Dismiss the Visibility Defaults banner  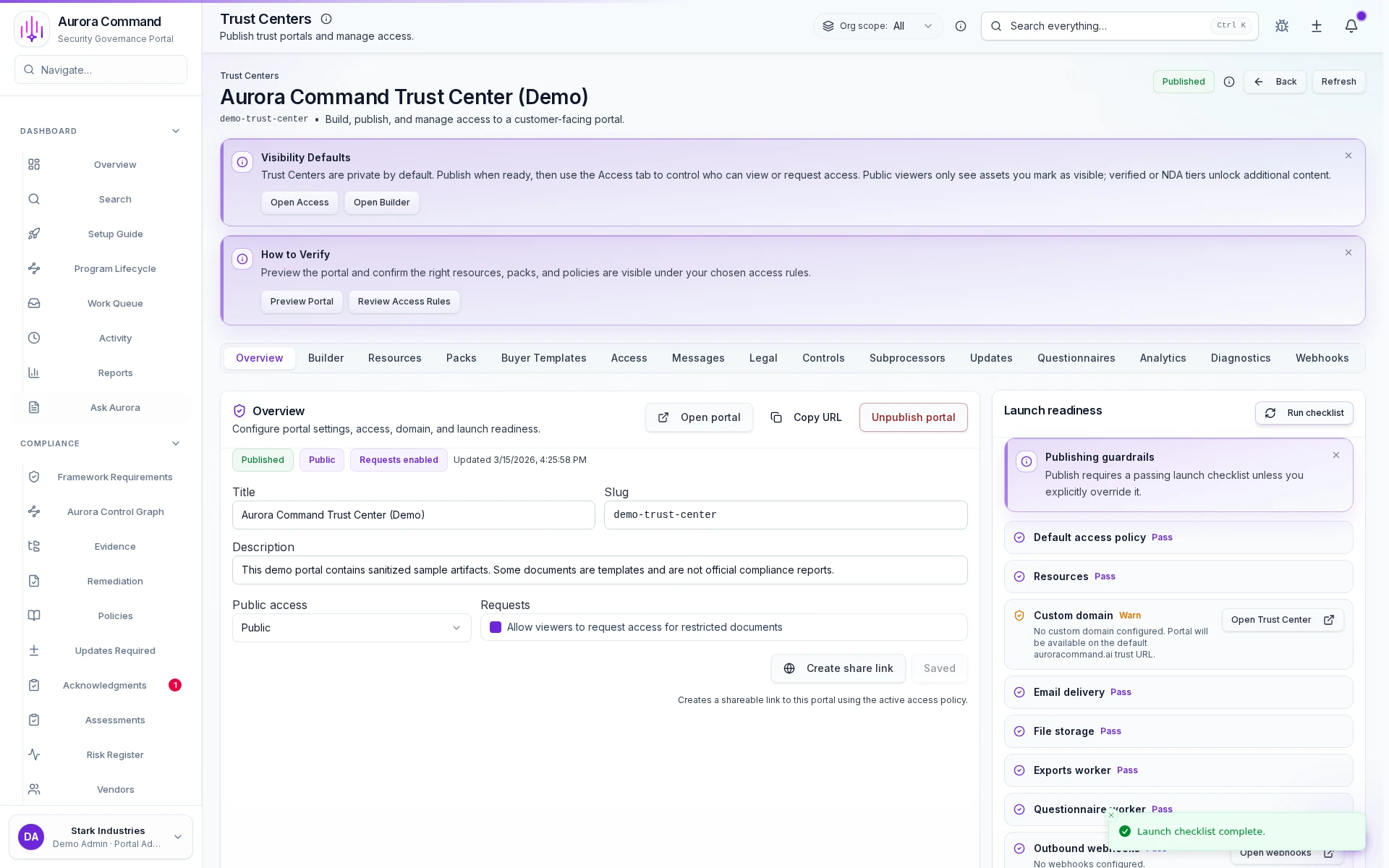[x=1348, y=156]
